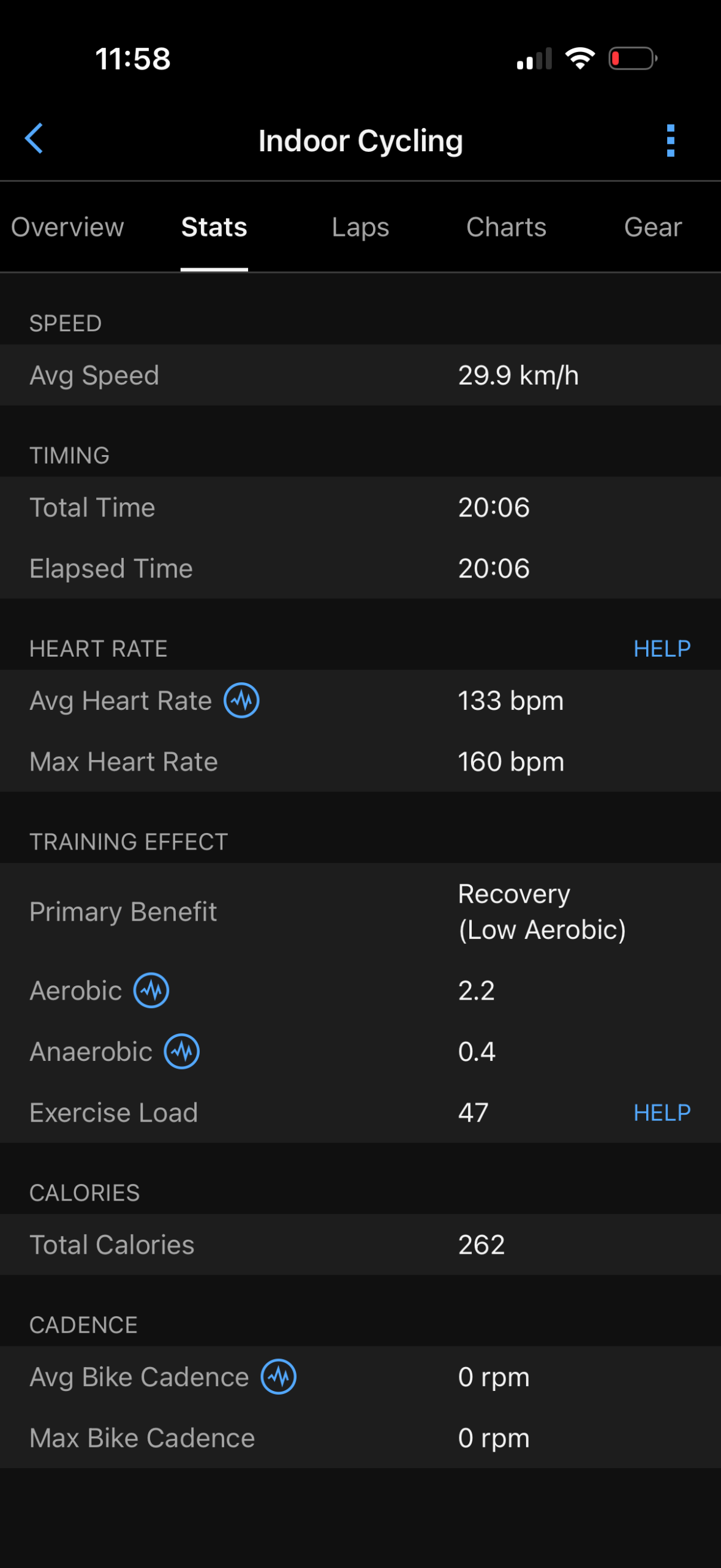Viewport: 721px width, 1568px height.
Task: Tap the Avg Speed row
Action: point(360,375)
